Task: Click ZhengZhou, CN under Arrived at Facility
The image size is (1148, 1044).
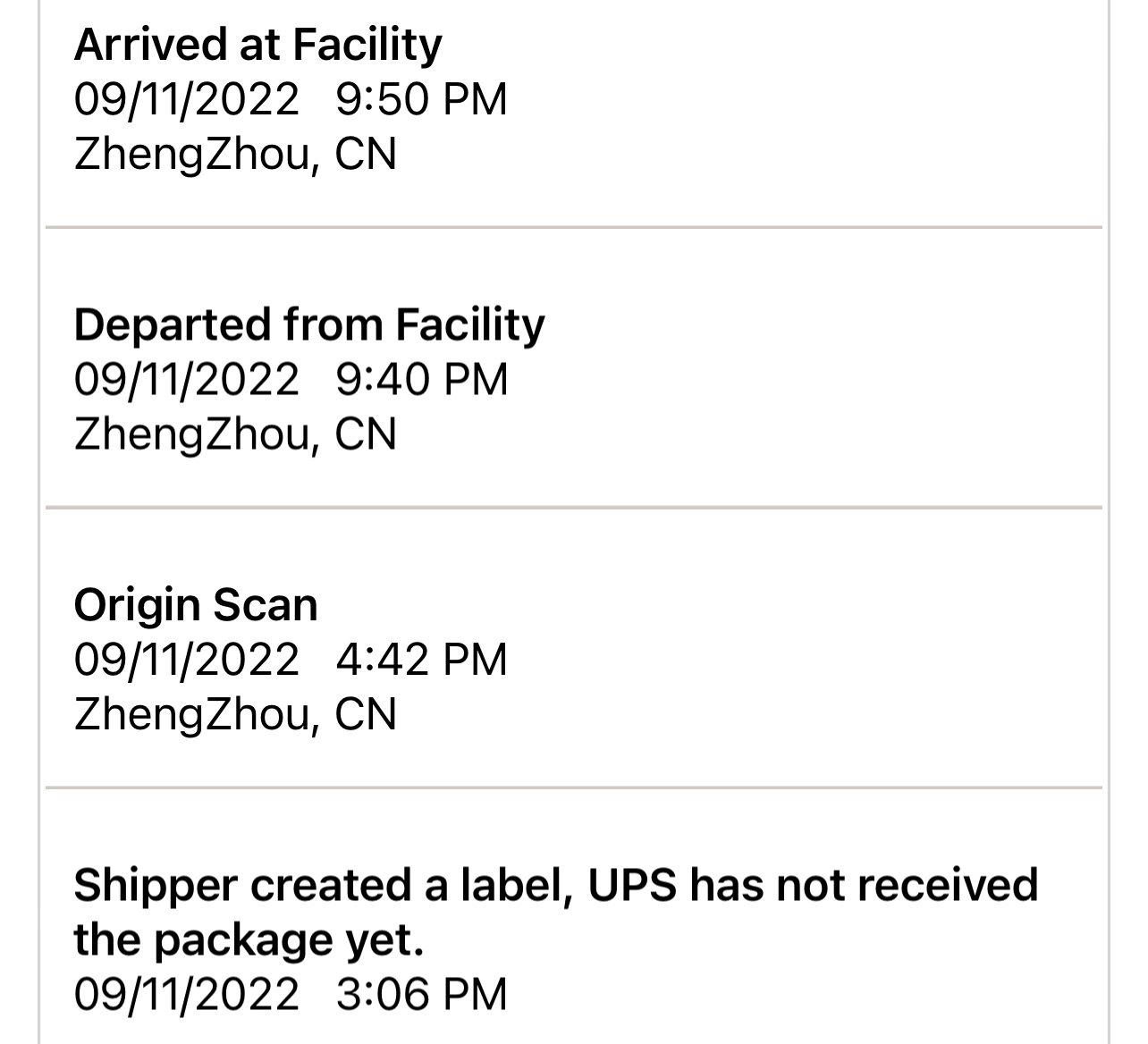Action: (x=234, y=154)
